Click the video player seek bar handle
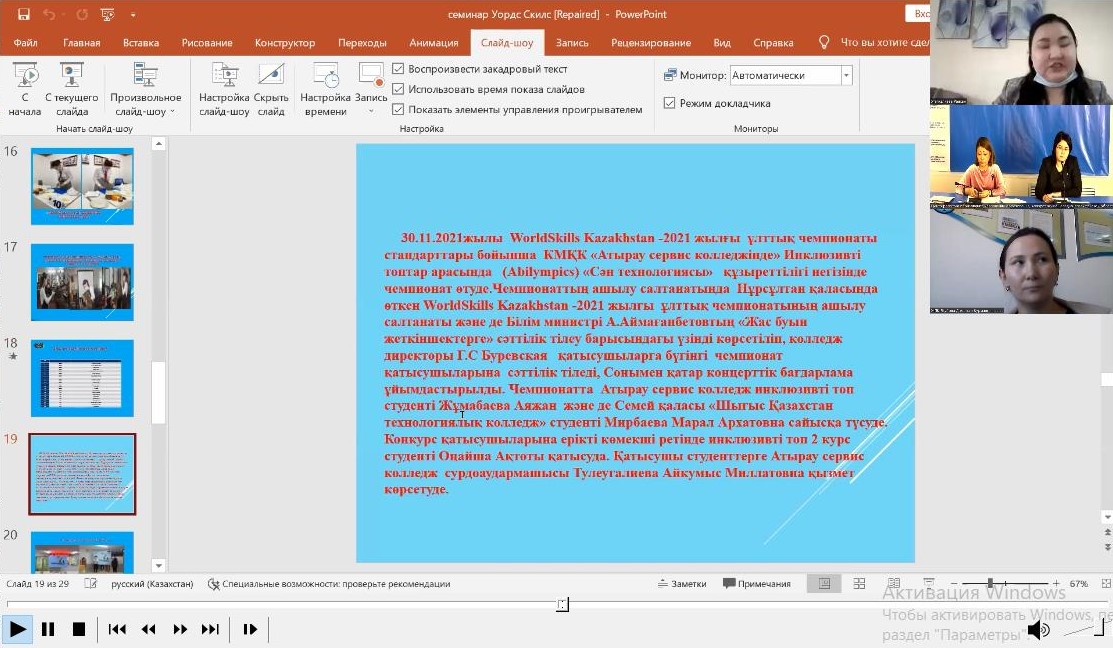1113x648 pixels. pos(562,605)
